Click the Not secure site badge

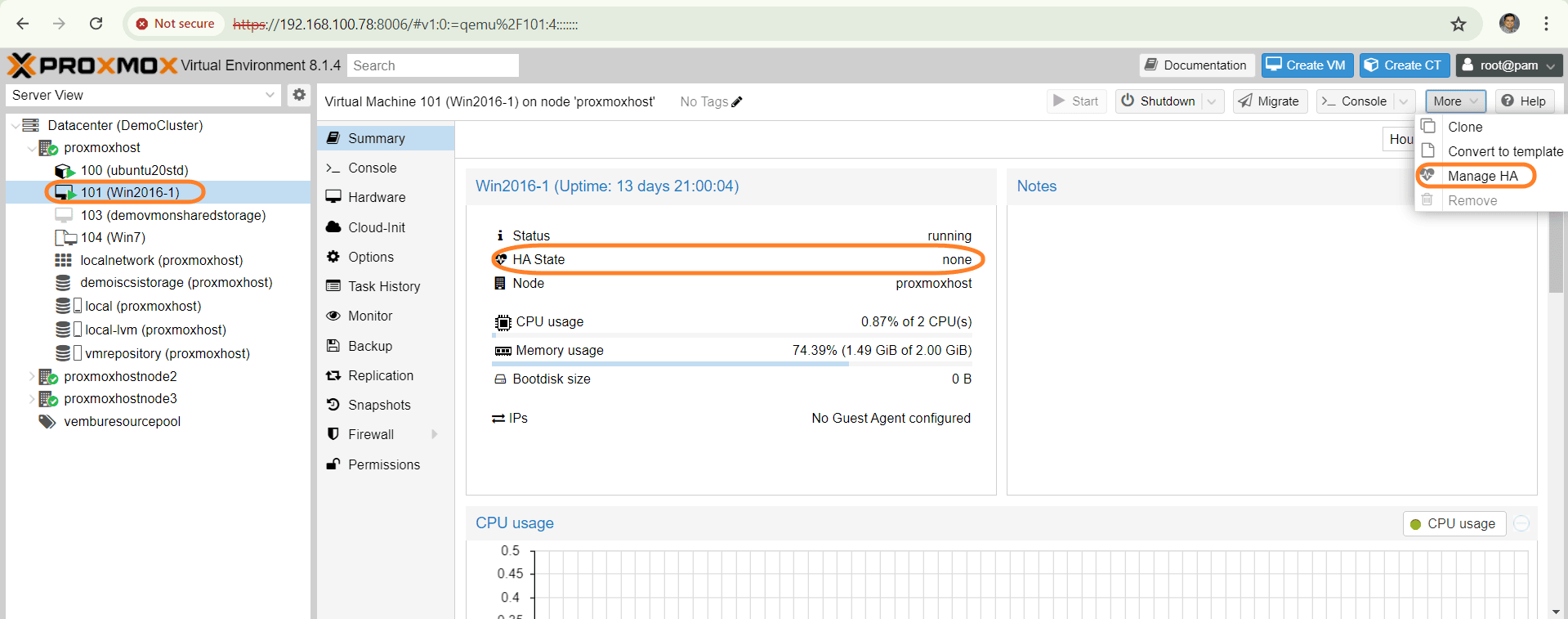(175, 24)
